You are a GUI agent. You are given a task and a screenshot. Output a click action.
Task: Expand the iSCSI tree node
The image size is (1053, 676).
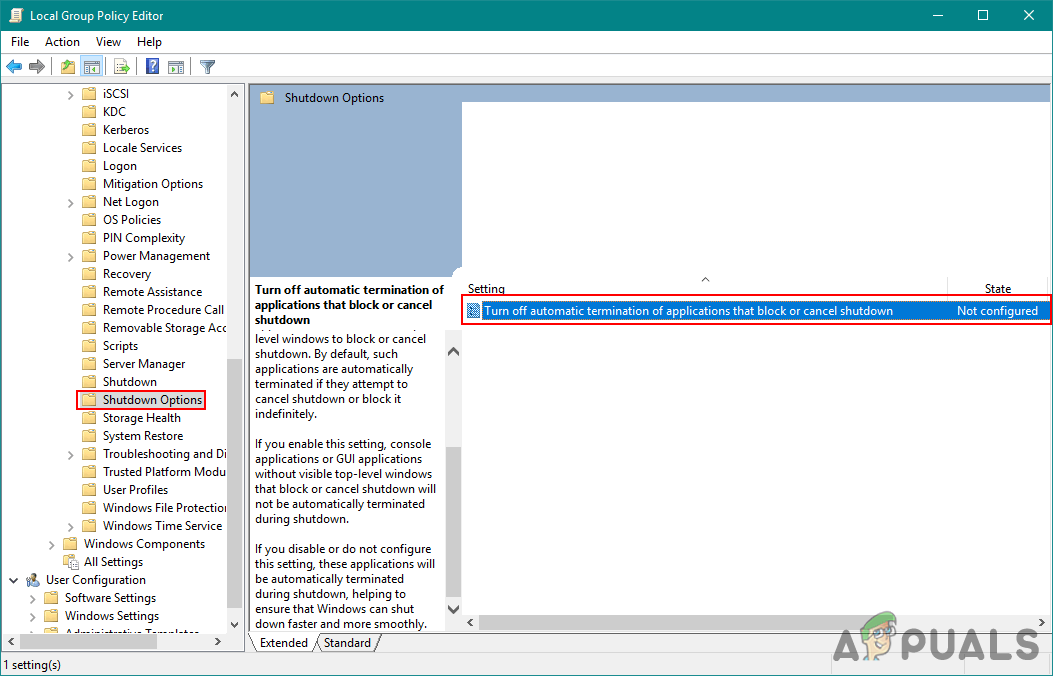(70, 95)
